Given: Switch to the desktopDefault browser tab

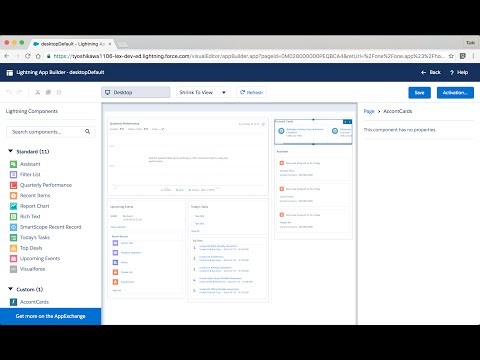Looking at the screenshot, I should 72,44.
